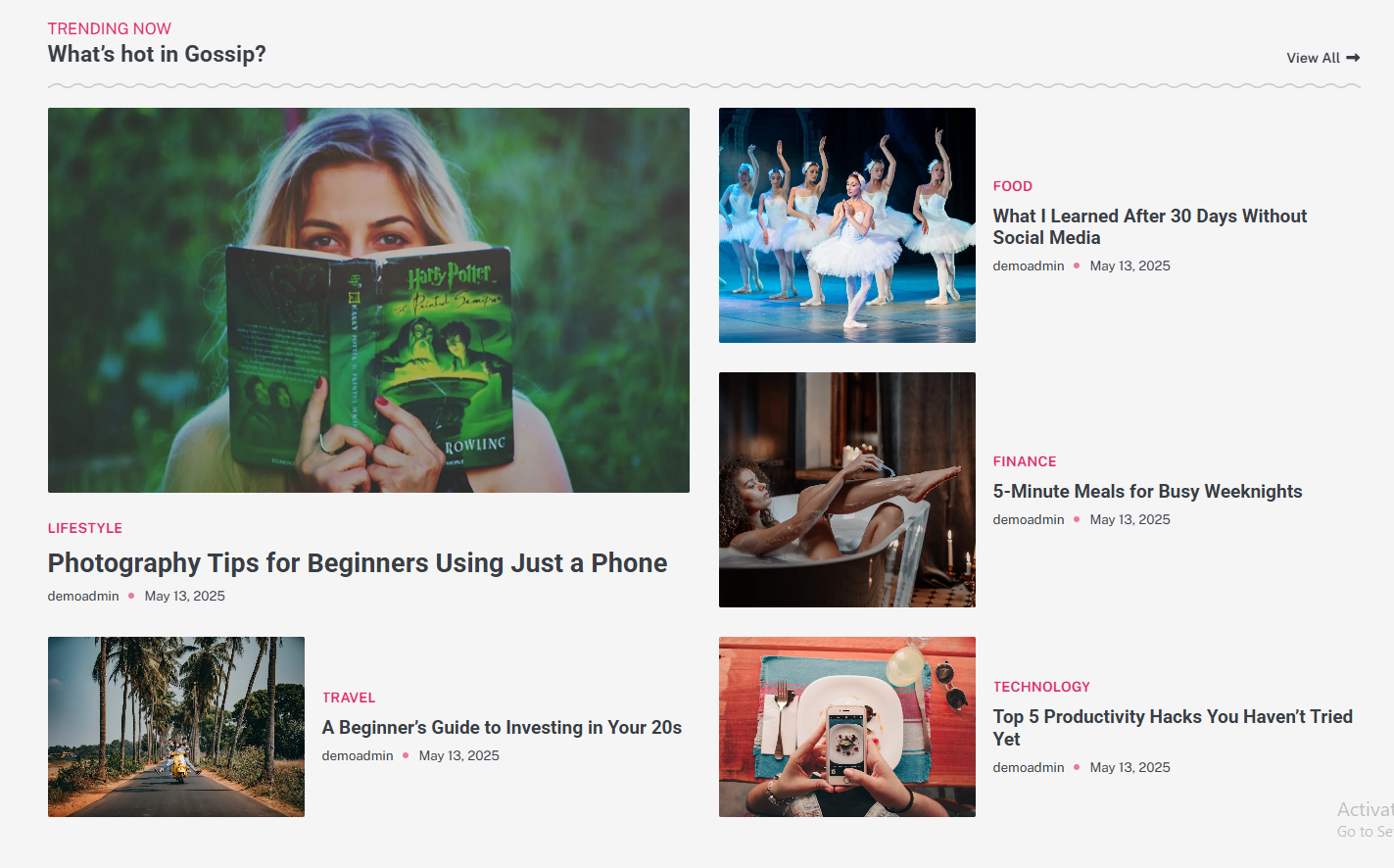The width and height of the screenshot is (1394, 868).
Task: Click the May 13, 2025 date under Travel post
Action: [458, 755]
